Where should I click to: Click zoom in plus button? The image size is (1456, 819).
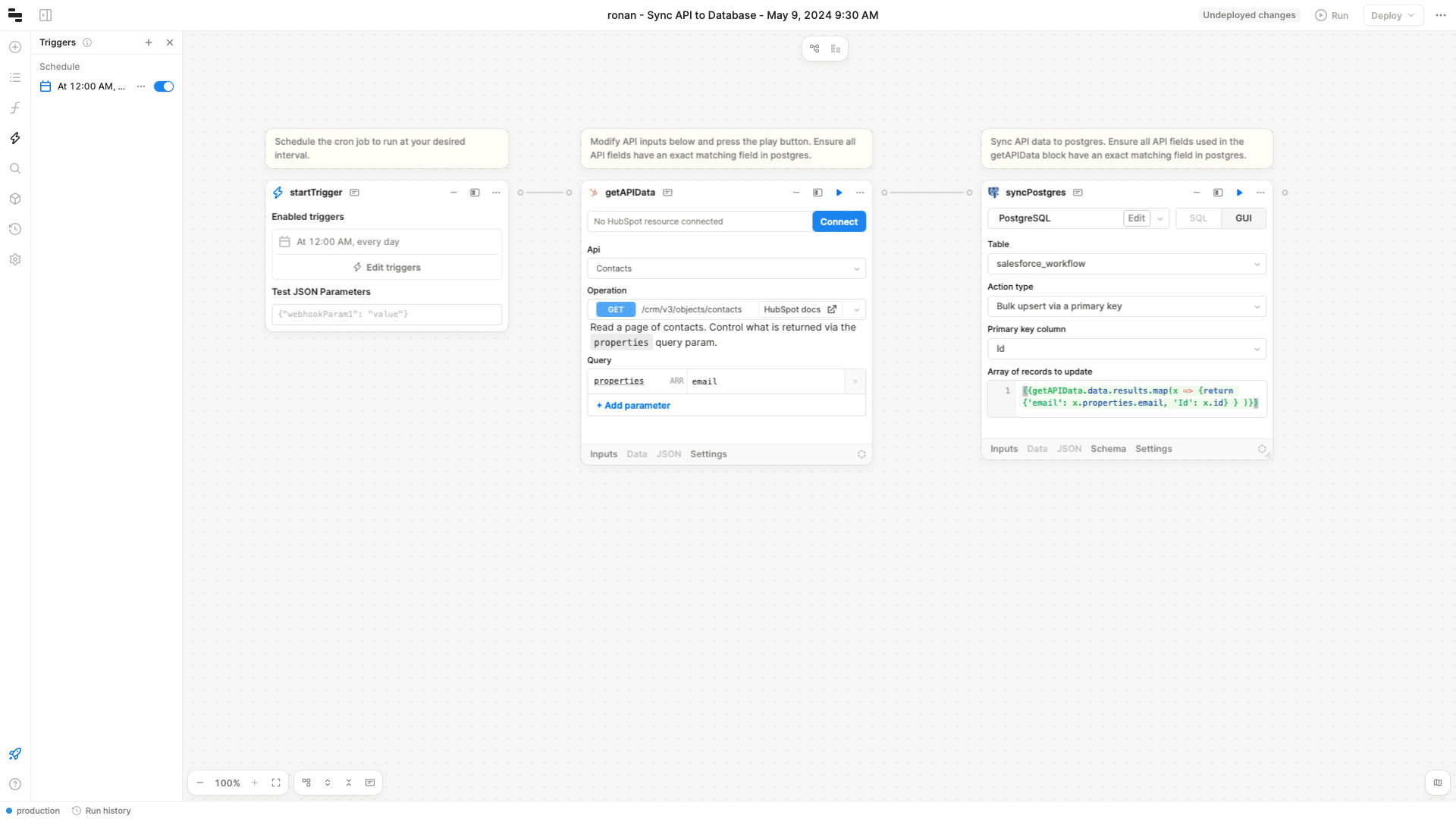(255, 783)
